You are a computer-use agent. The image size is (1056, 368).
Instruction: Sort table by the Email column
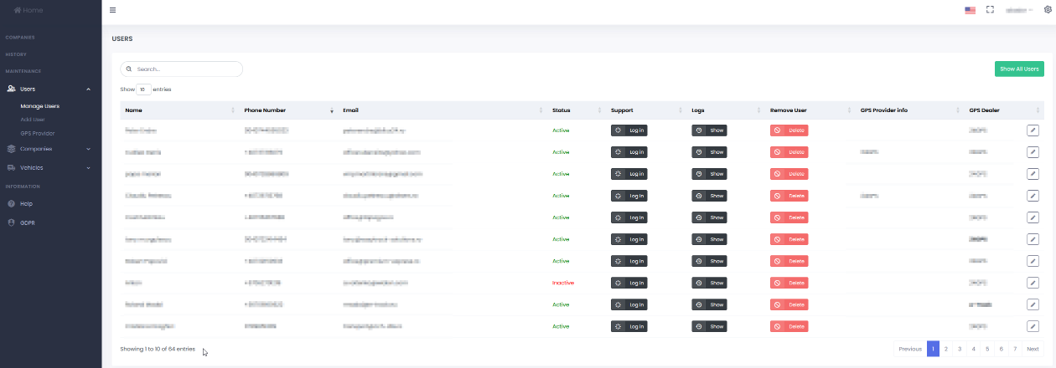click(442, 110)
